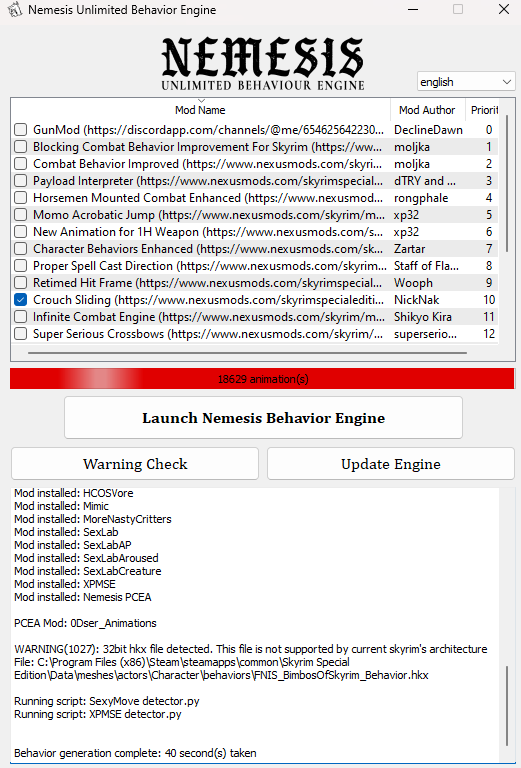
Task: Check the Super Serious Crossbows mod
Action: [21, 334]
